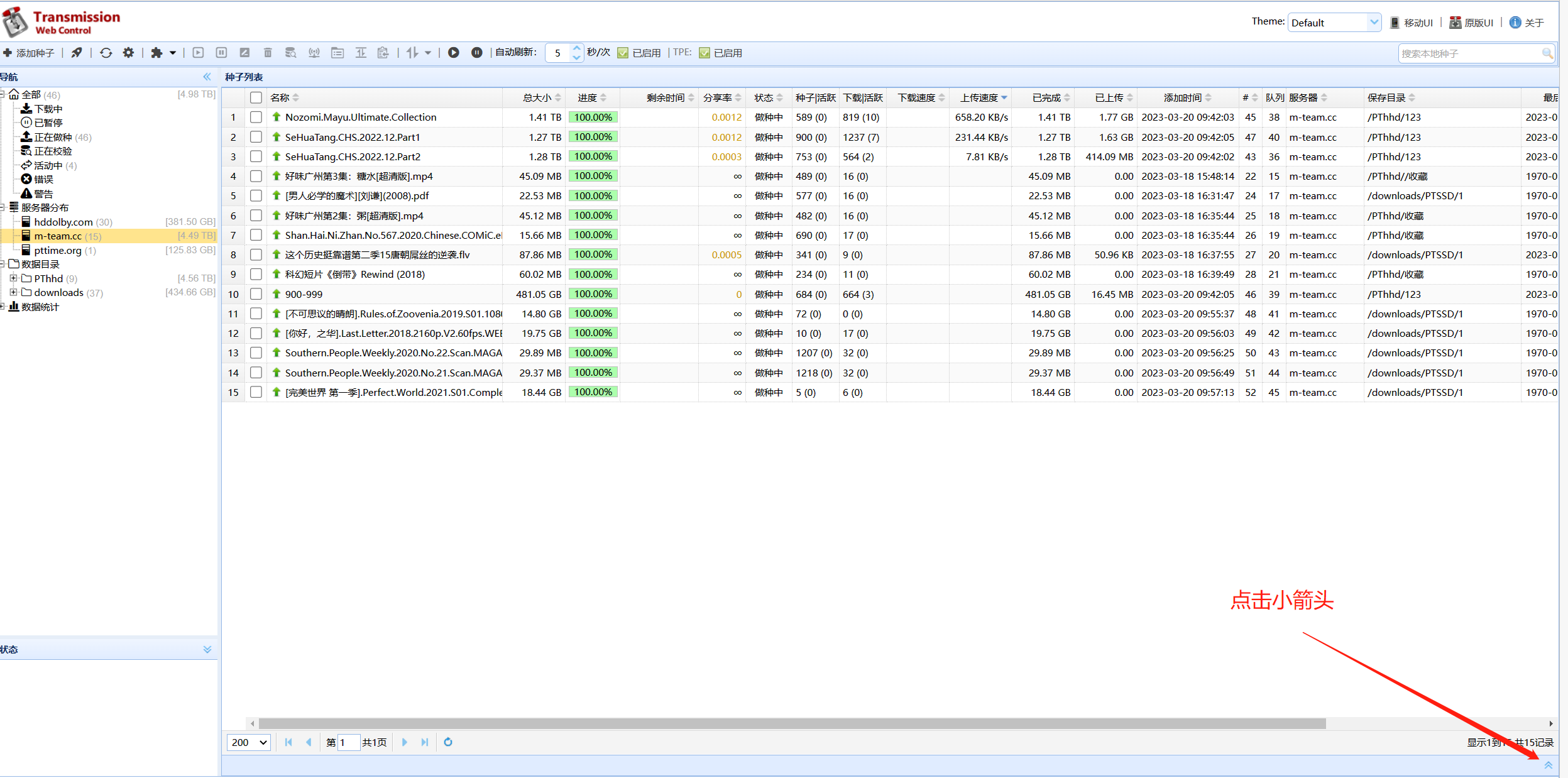Select 全部 (46) in navigation tree
This screenshot has width=1568, height=778.
coord(35,95)
